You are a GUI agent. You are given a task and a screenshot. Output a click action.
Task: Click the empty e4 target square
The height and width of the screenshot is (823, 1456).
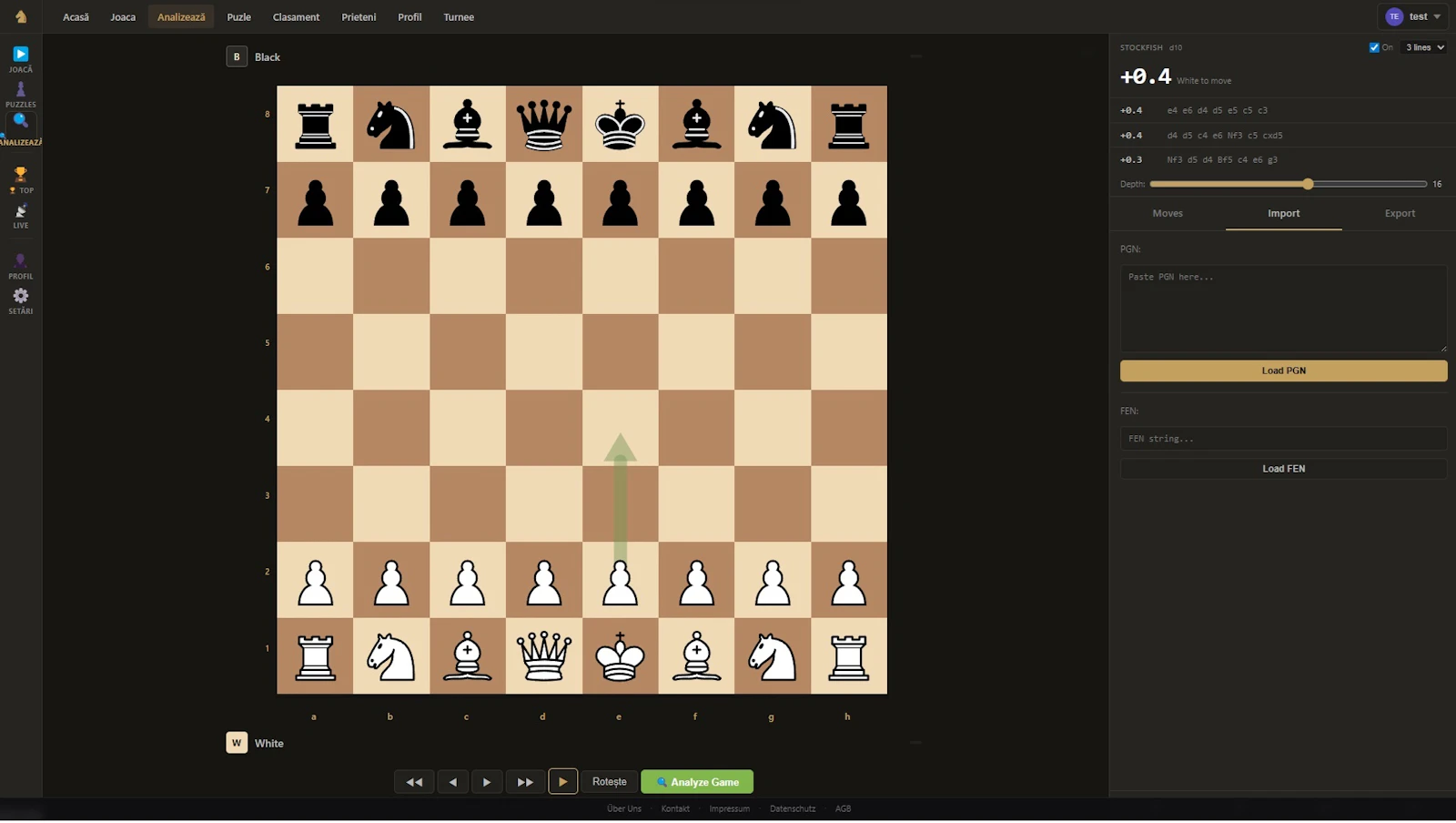(621, 428)
